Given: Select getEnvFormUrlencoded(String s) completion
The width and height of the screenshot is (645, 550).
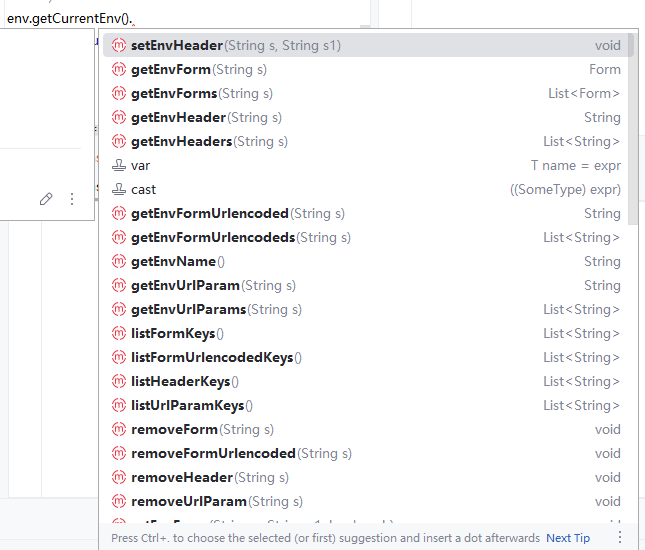Looking at the screenshot, I should pyautogui.click(x=237, y=214).
